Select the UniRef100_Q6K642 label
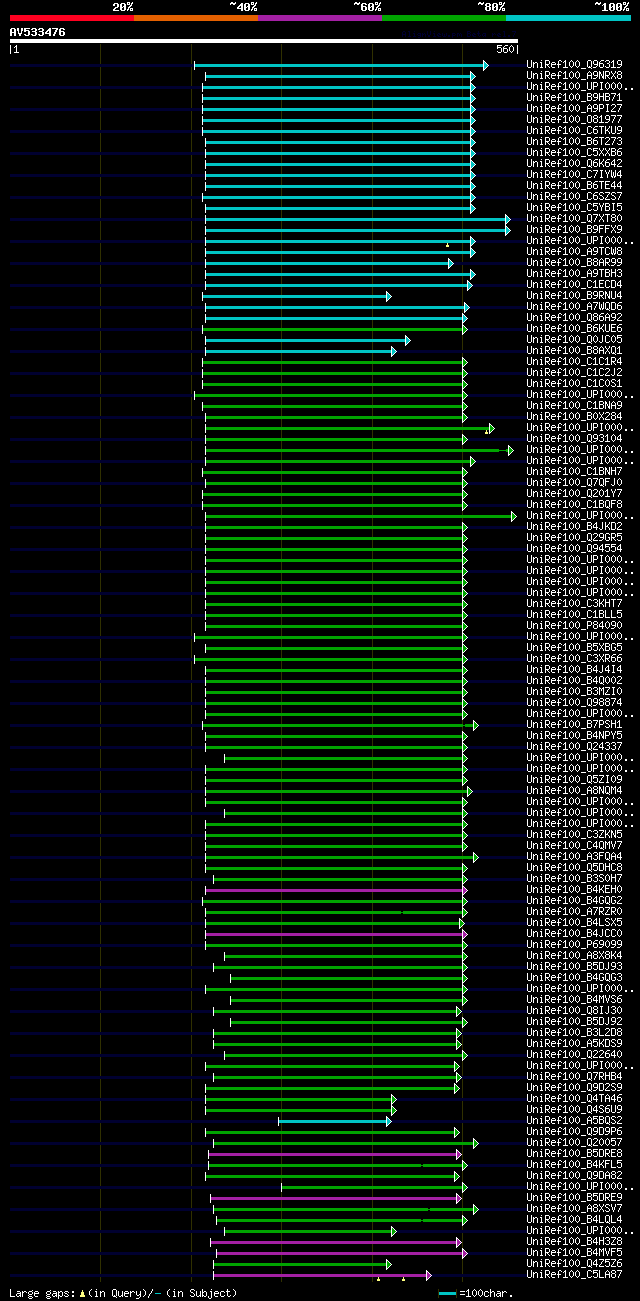The image size is (640, 1301). click(x=574, y=164)
